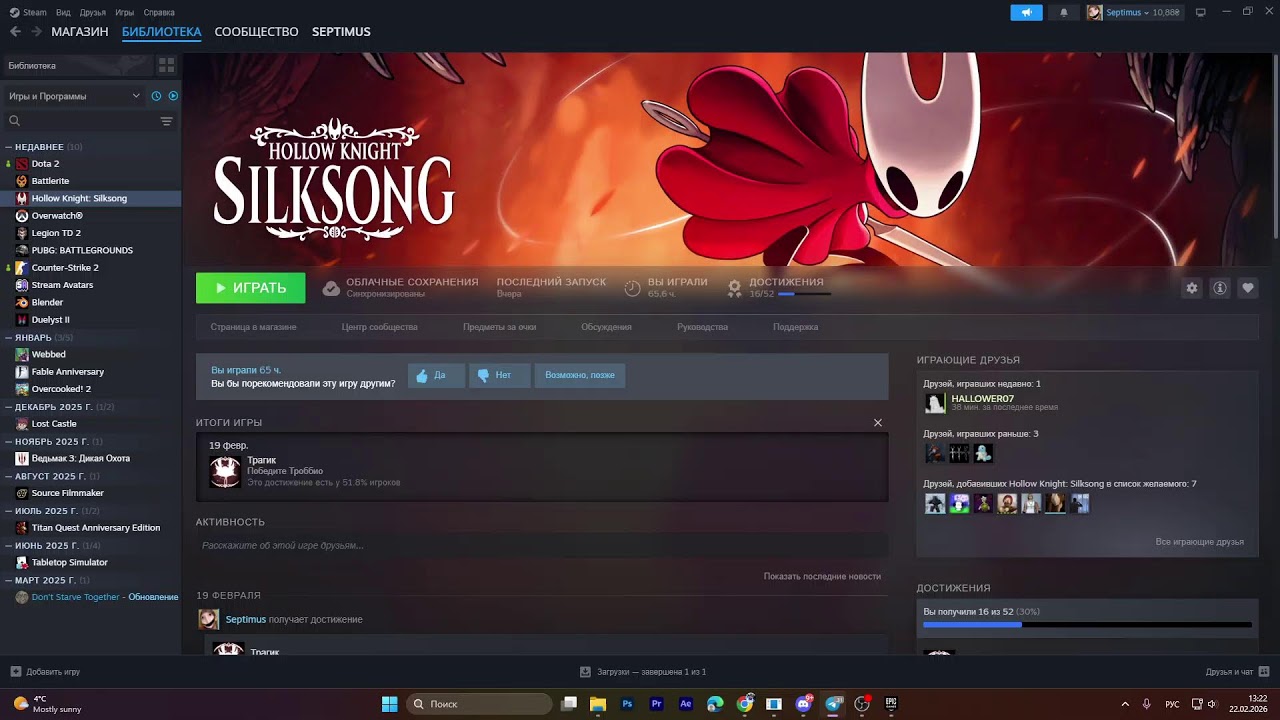Open Центр сообщества sub-tab
This screenshot has width=1280, height=720.
[379, 327]
